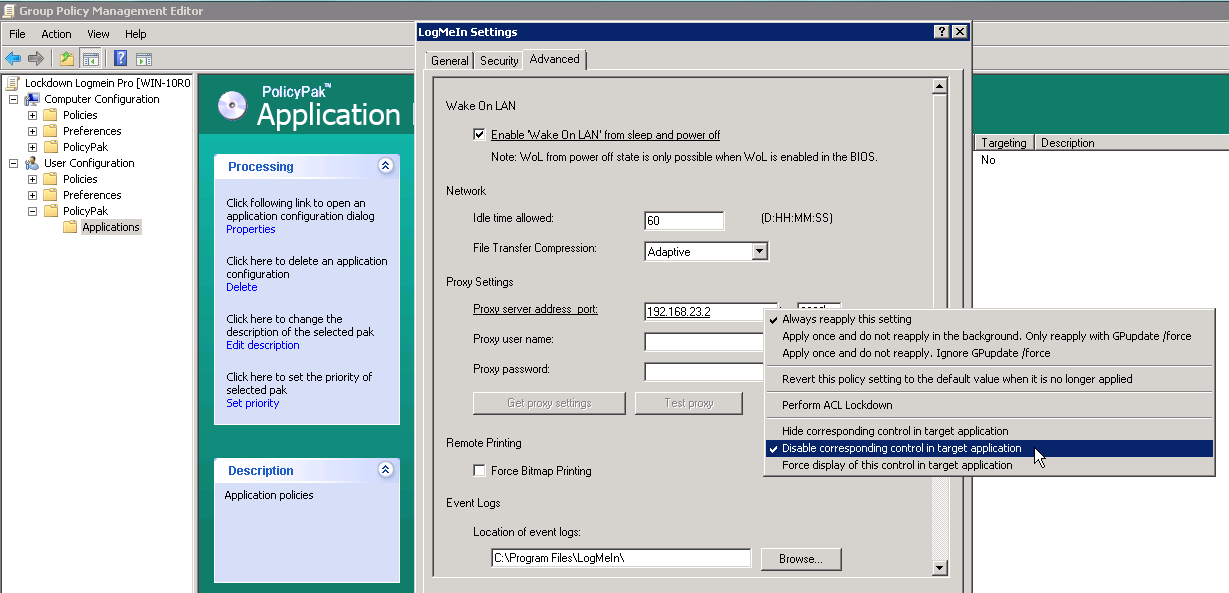The height and width of the screenshot is (593, 1229).
Task: Go up one level with the folder-arrow icon
Action: click(x=67, y=58)
